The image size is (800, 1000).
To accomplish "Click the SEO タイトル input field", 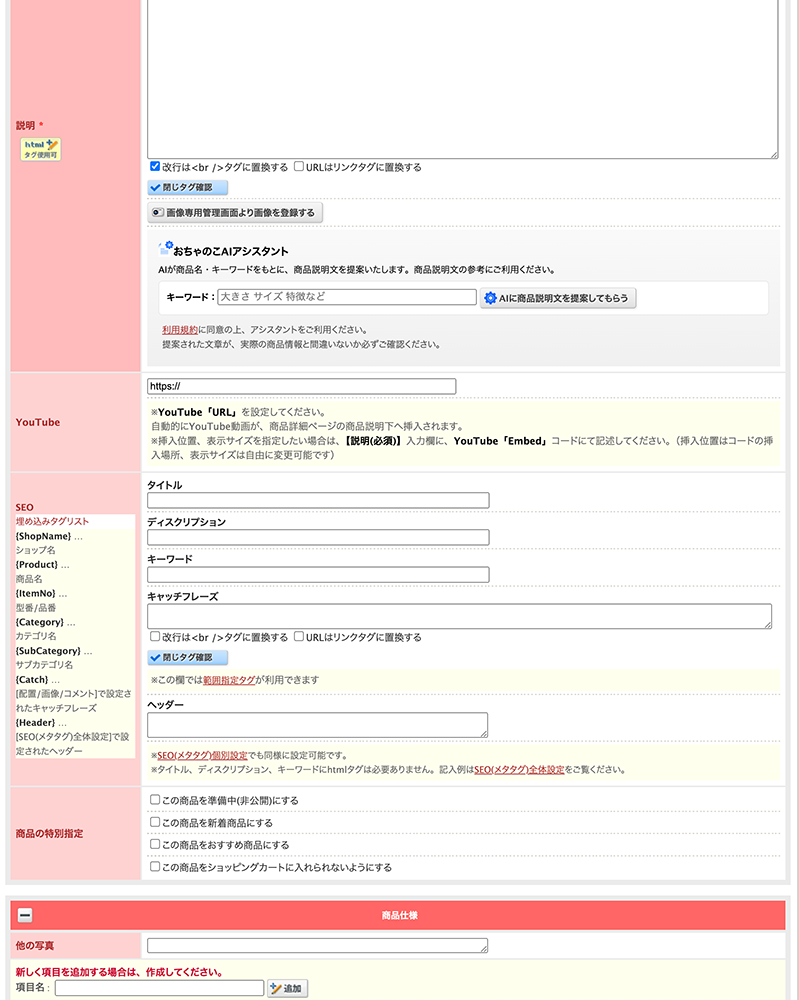I will coord(318,501).
